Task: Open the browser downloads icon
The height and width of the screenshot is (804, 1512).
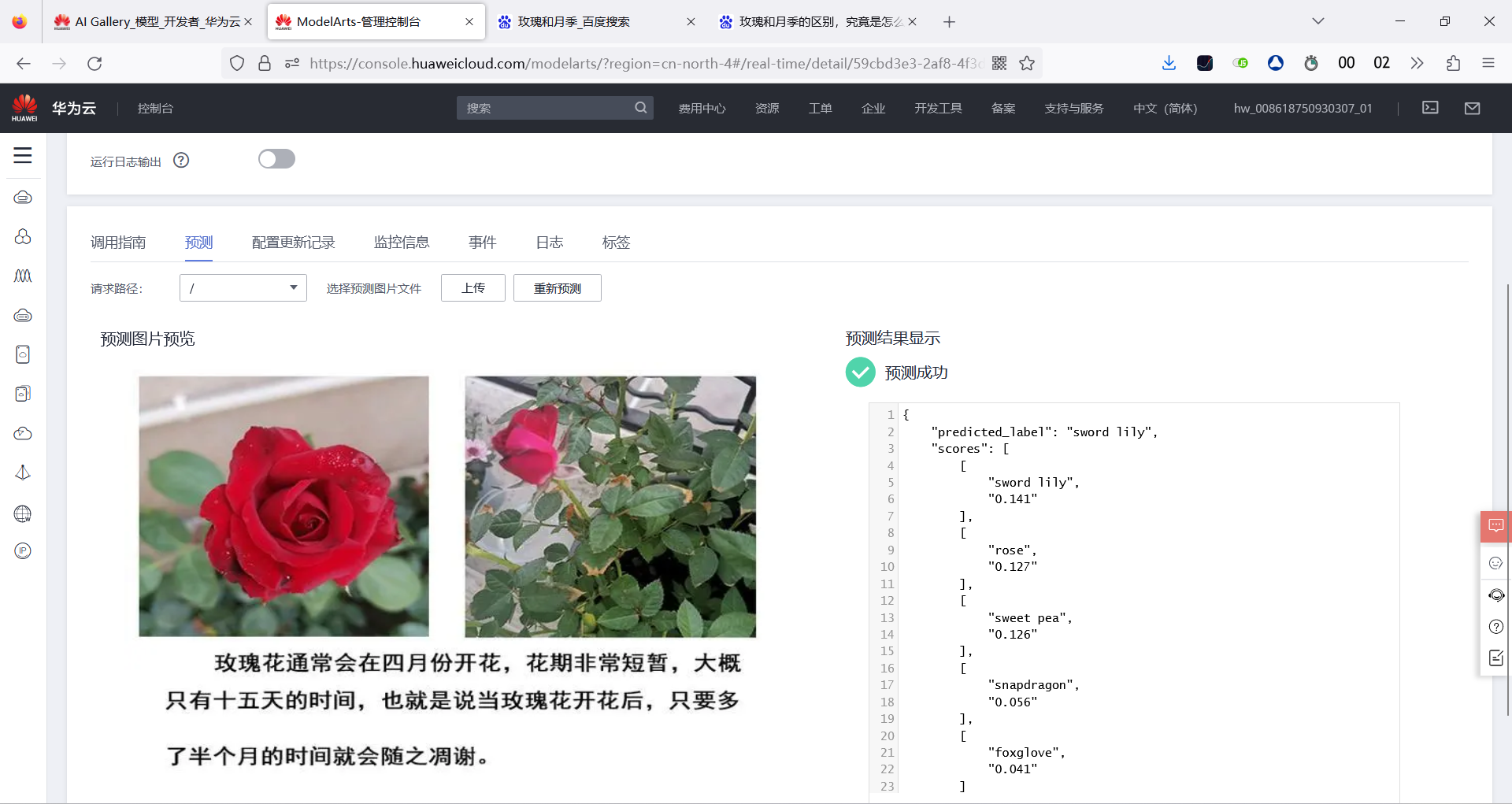Action: pos(1169,63)
